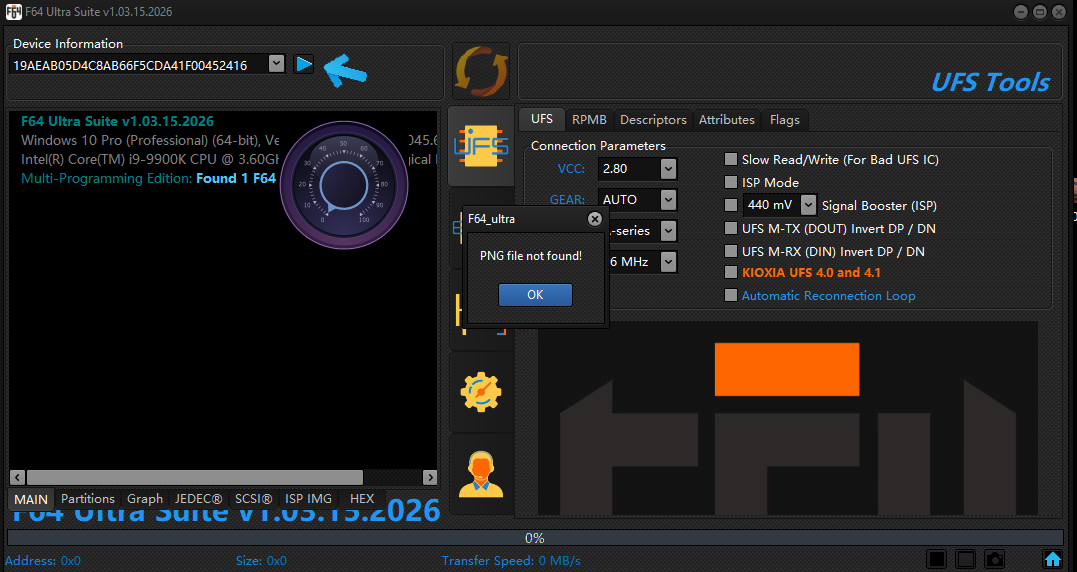Screen dimensions: 1077x572
Task: Enable Slow Read/Write for Bad UFS IC
Action: [x=731, y=159]
